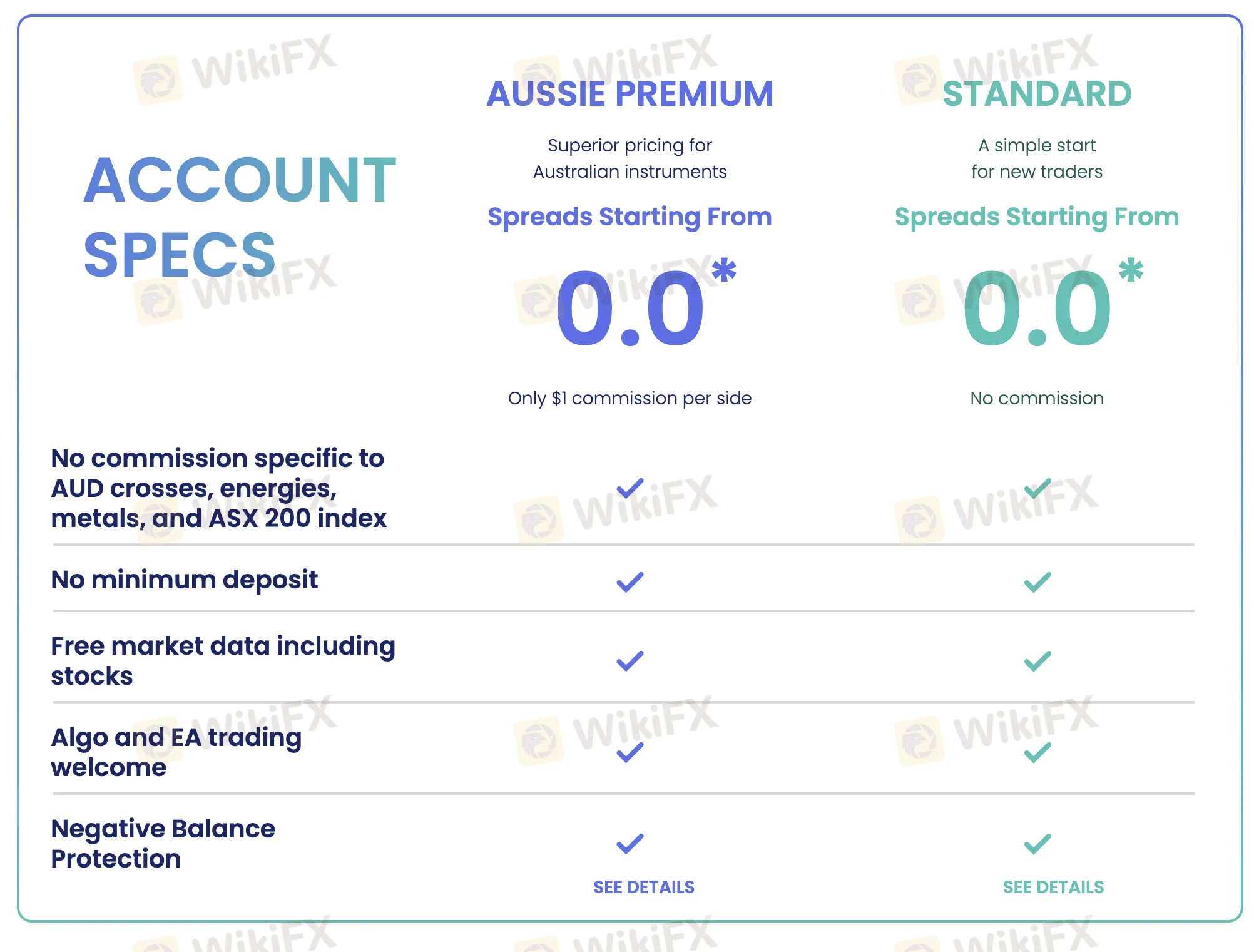This screenshot has width=1254, height=952.
Task: Click Standard checkmark for Free market data
Action: (x=1037, y=661)
